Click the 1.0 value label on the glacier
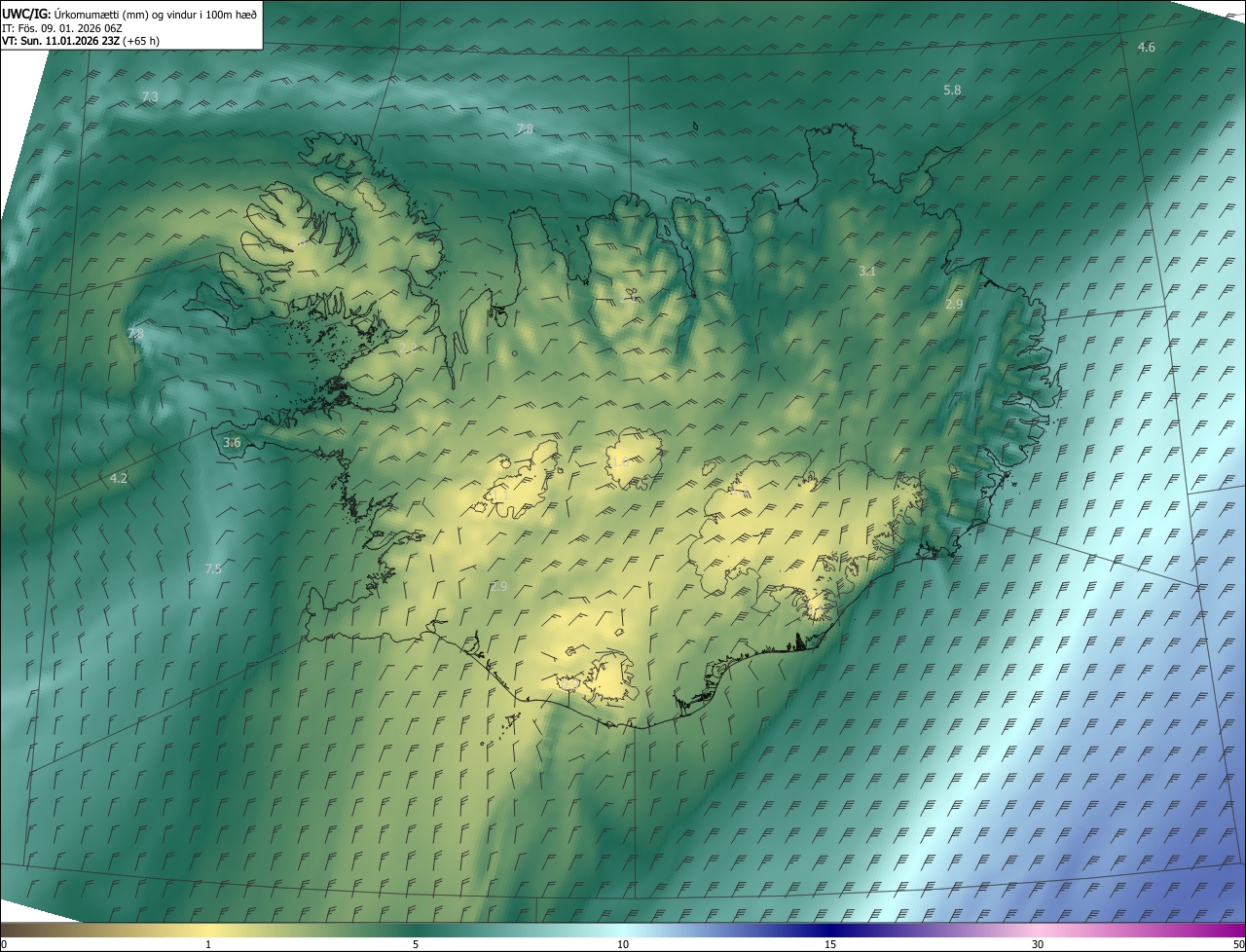Viewport: 1246px width, 952px height. (619, 461)
